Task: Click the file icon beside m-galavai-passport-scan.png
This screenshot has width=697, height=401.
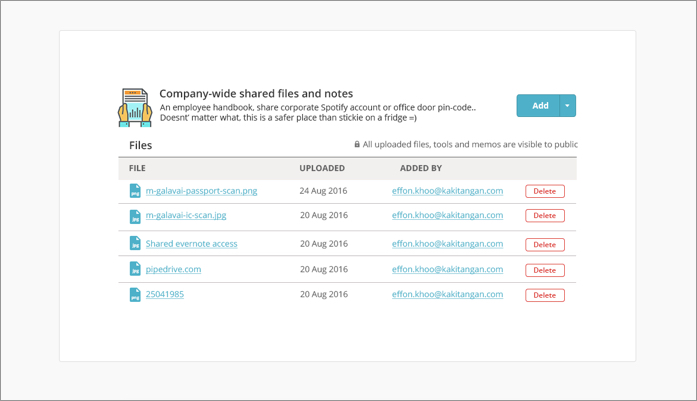Action: point(135,191)
